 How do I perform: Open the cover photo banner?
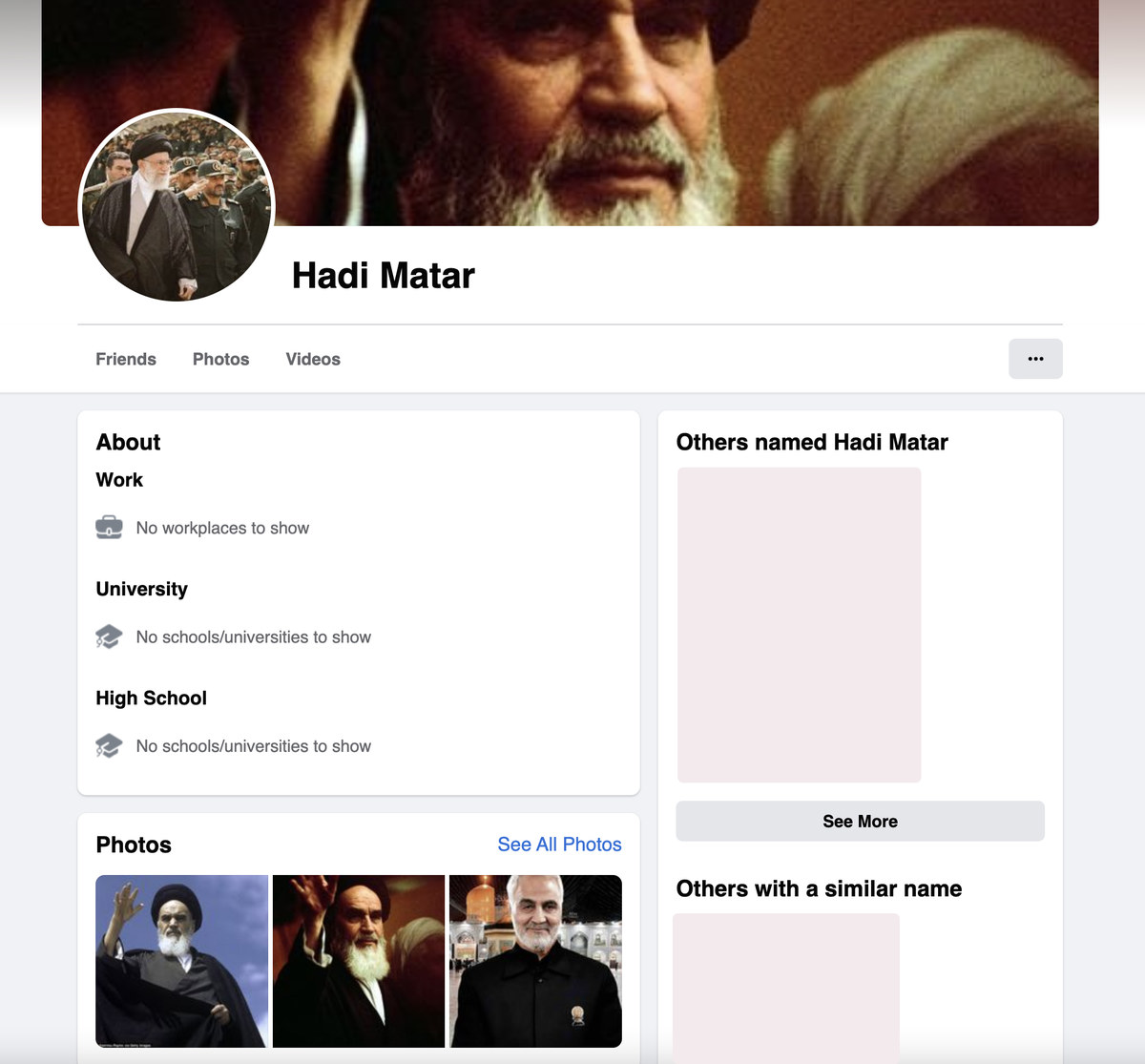coord(668,105)
